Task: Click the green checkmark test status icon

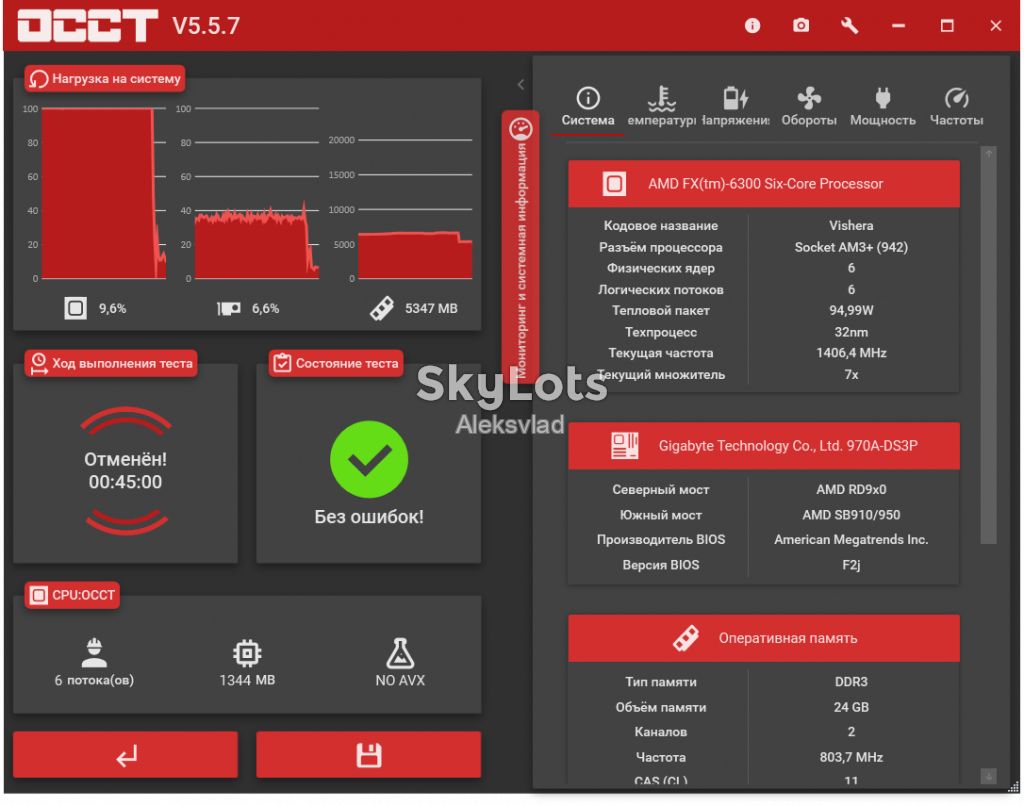Action: 369,459
